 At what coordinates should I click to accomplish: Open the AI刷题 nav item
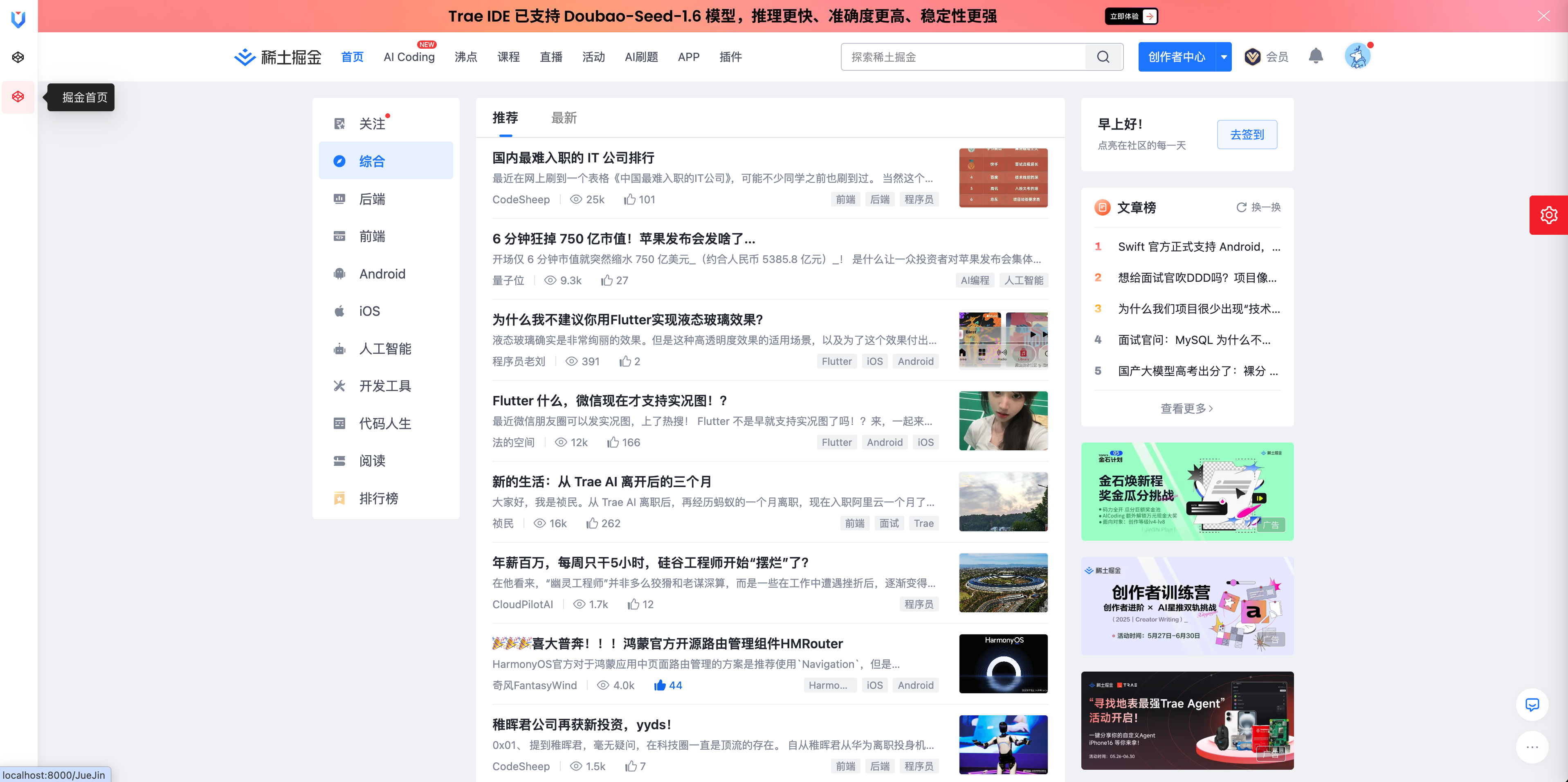pyautogui.click(x=642, y=56)
